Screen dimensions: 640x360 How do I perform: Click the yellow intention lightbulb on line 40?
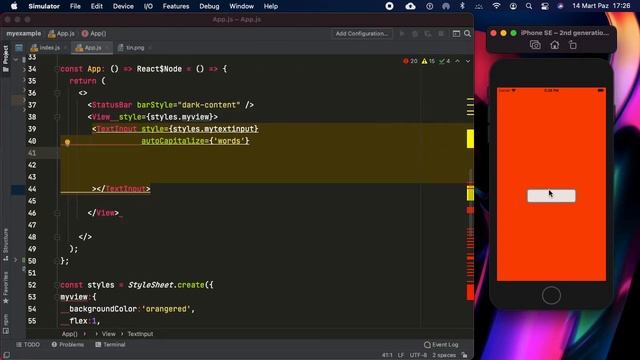pyautogui.click(x=67, y=142)
